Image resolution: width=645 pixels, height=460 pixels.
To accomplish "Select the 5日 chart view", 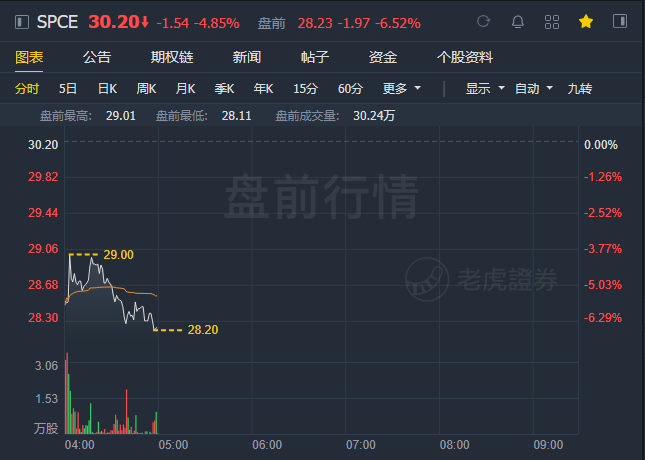I will point(68,88).
